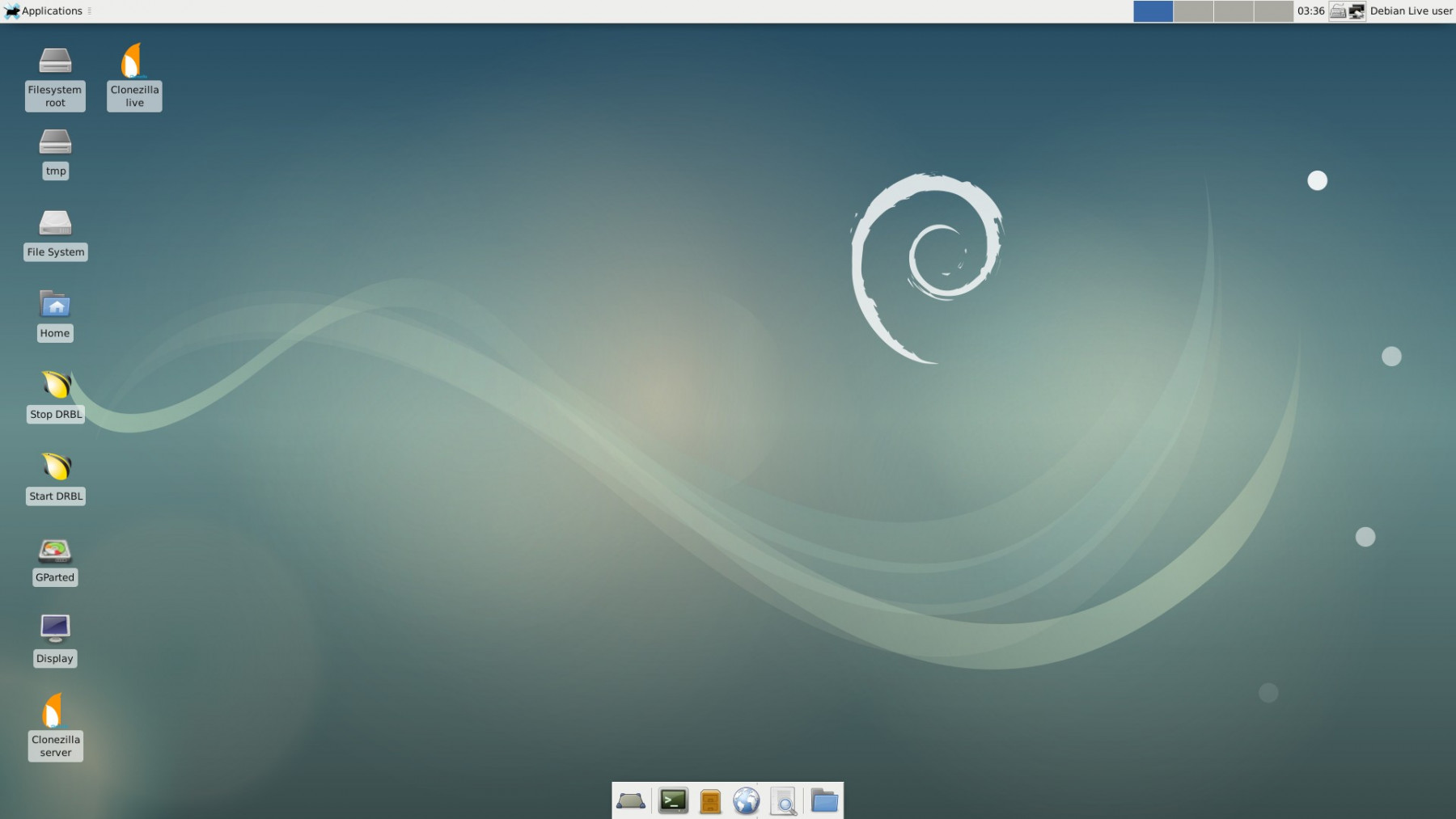Click the Show Desktop dock icon

coord(631,801)
